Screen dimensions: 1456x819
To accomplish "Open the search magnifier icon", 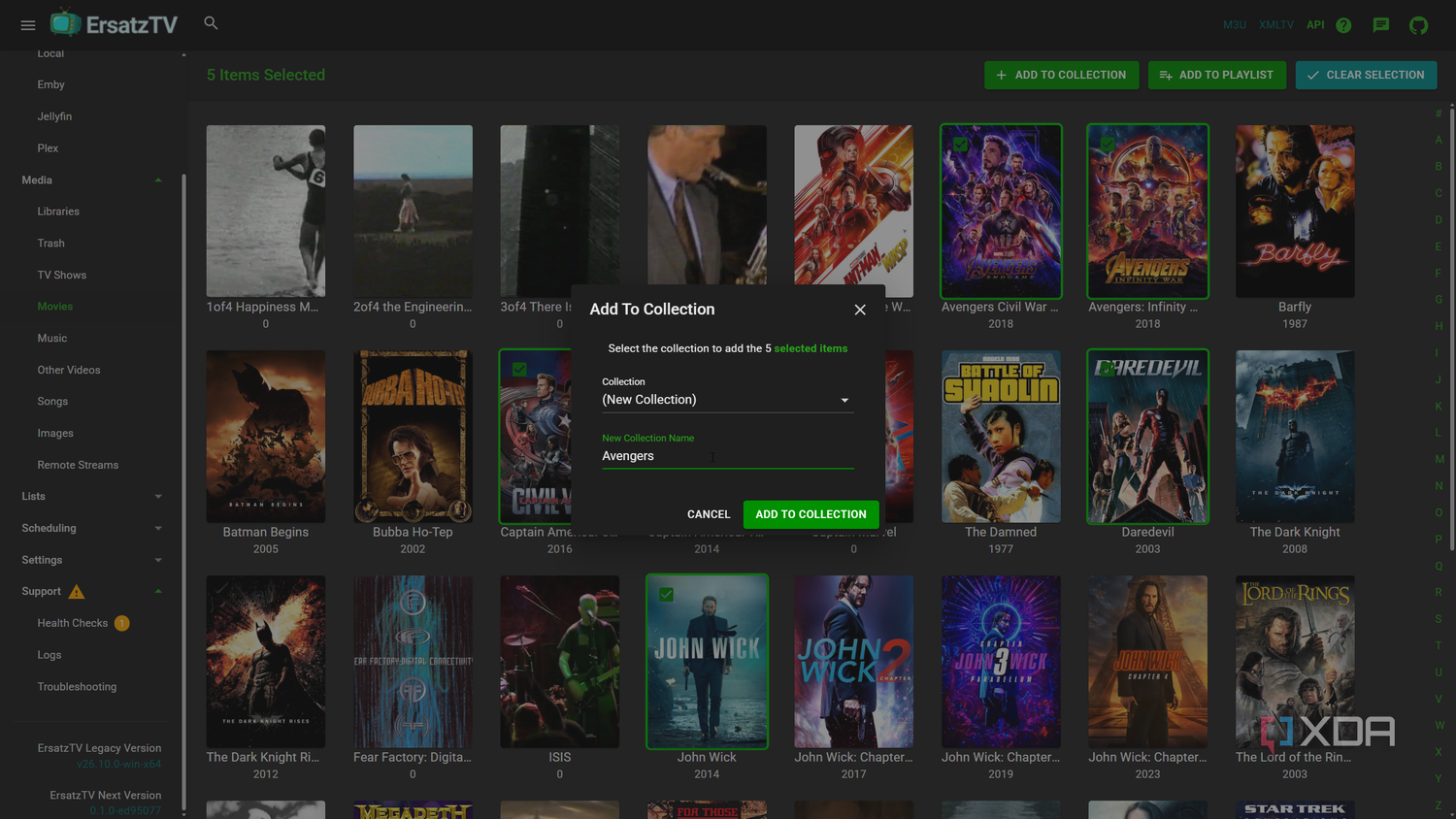I will tap(211, 22).
